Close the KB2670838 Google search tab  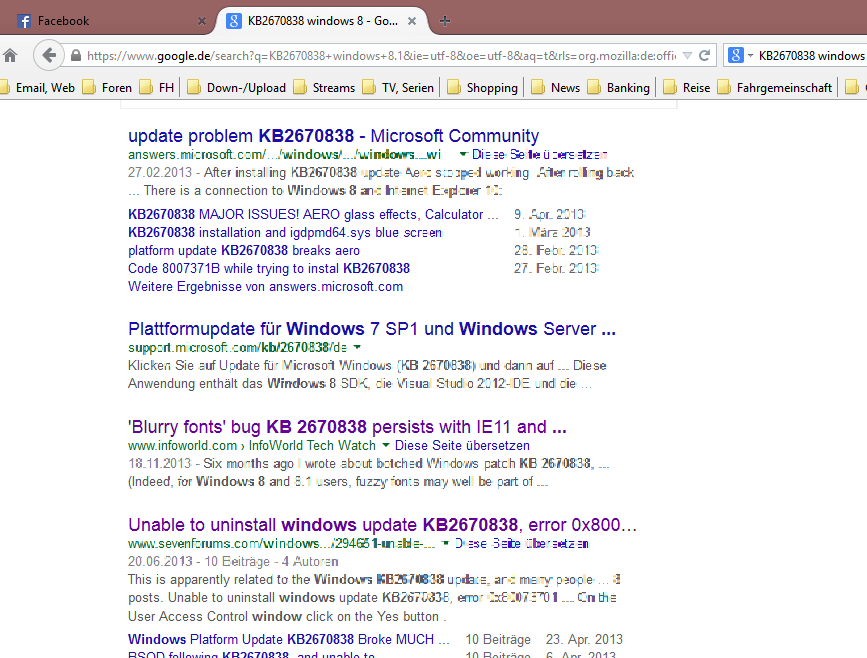[412, 21]
